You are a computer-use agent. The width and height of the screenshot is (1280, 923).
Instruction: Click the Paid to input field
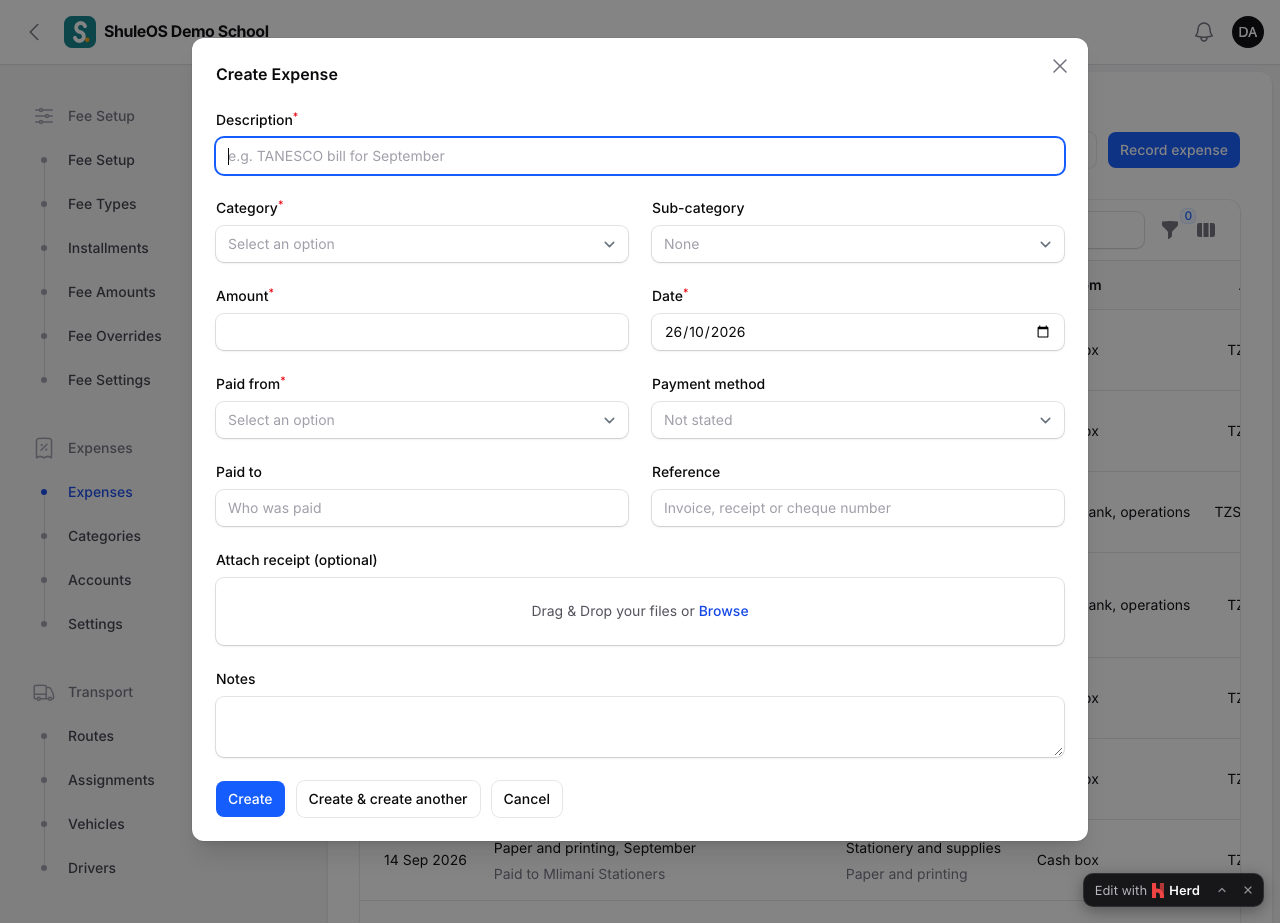click(x=422, y=508)
